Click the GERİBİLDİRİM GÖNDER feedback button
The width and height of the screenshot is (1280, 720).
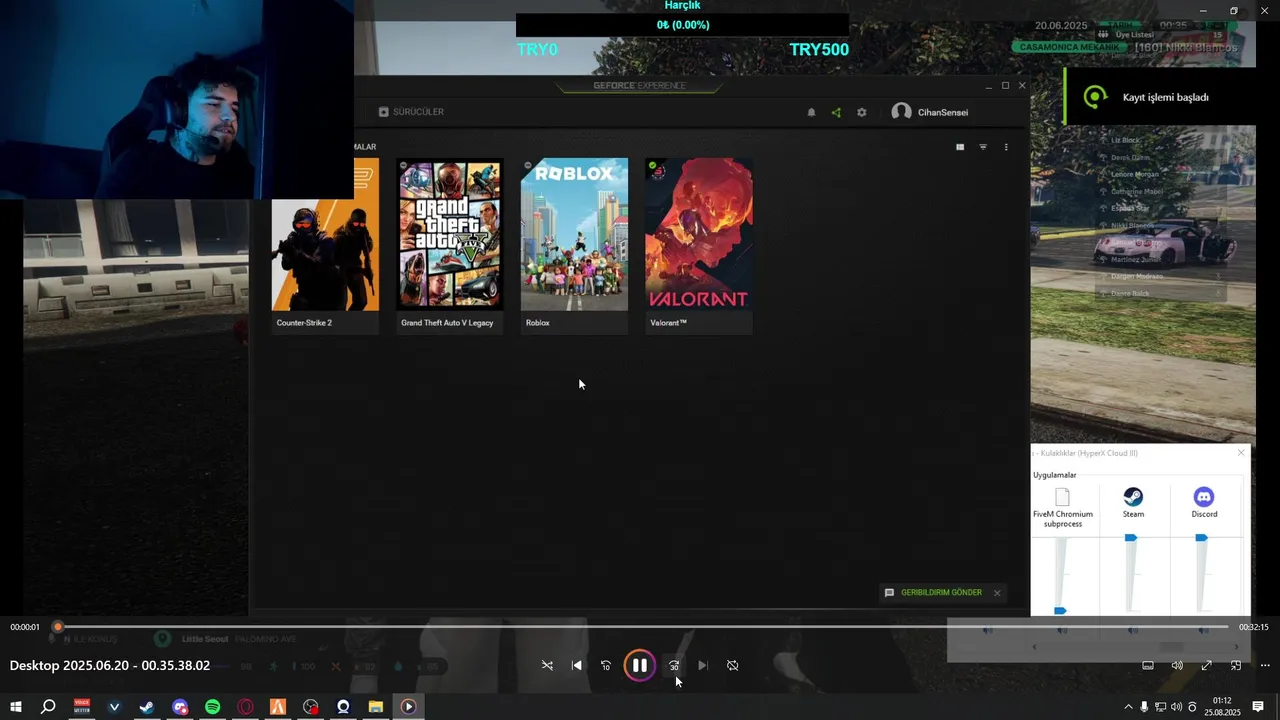933,593
